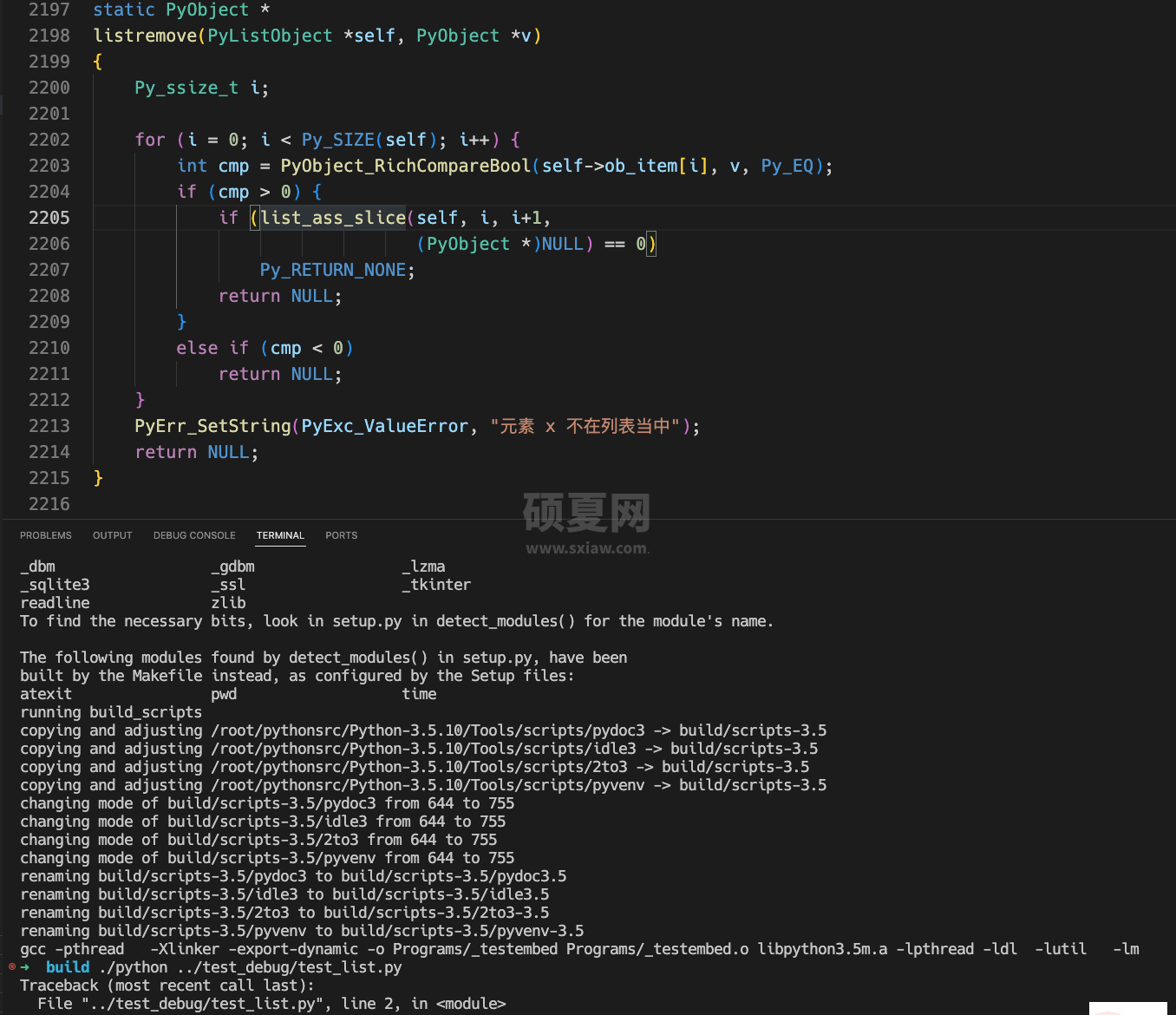The width and height of the screenshot is (1176, 1015).
Task: Click PyExc_ValueError identifier
Action: [385, 426]
